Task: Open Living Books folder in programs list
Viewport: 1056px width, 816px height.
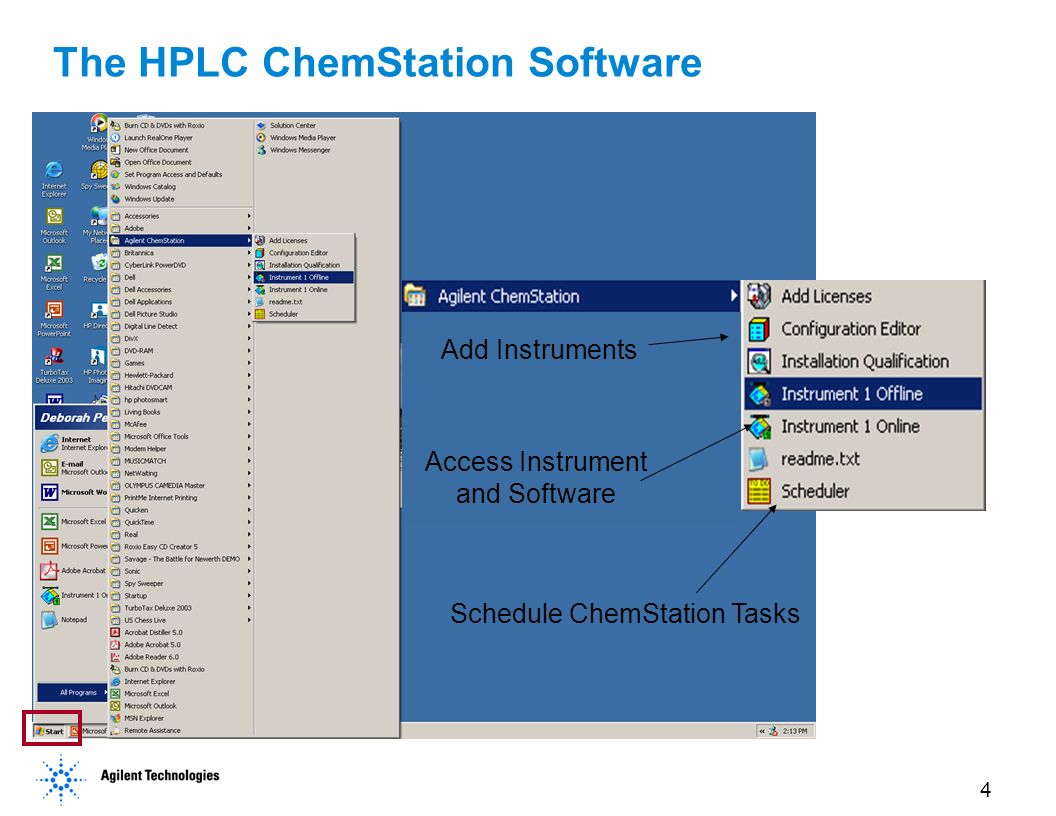Action: (180, 412)
